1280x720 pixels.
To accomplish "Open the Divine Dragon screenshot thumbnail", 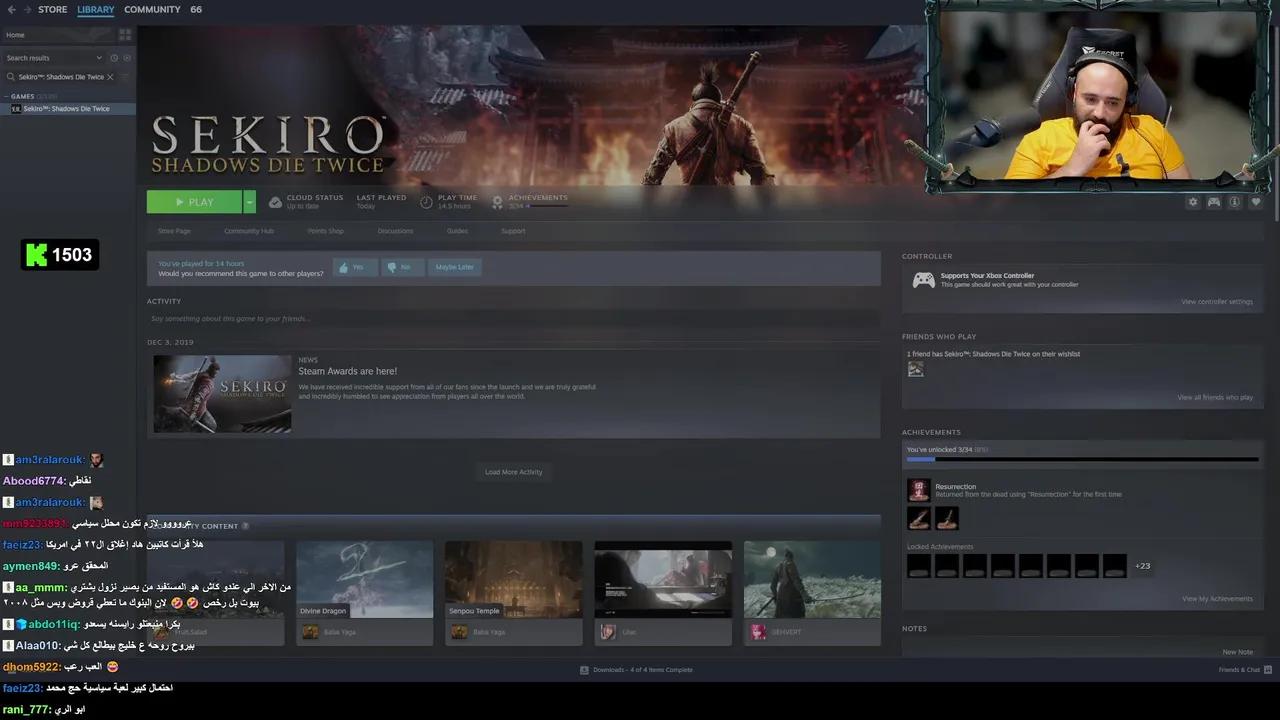I will (x=364, y=580).
